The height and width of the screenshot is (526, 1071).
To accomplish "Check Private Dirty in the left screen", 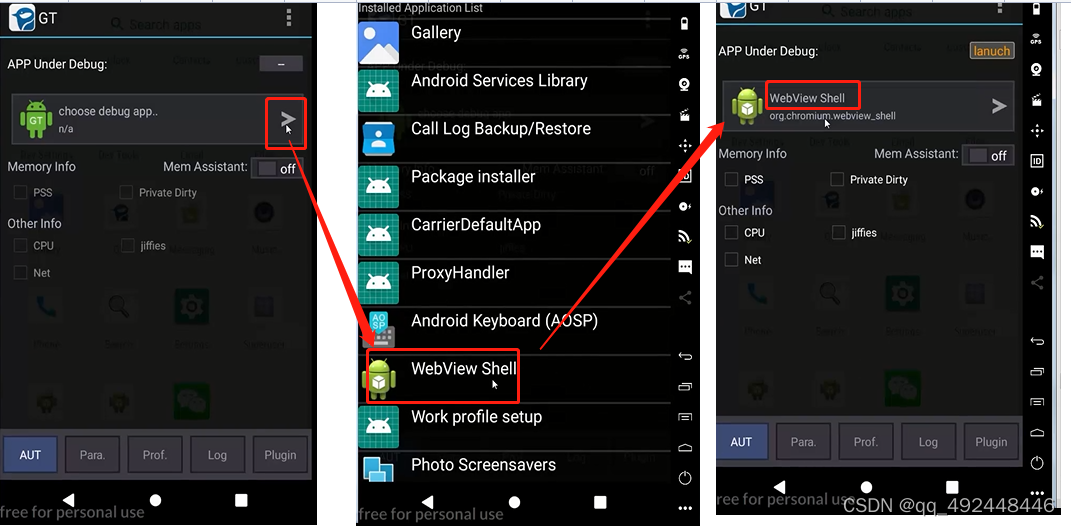I will [x=126, y=193].
